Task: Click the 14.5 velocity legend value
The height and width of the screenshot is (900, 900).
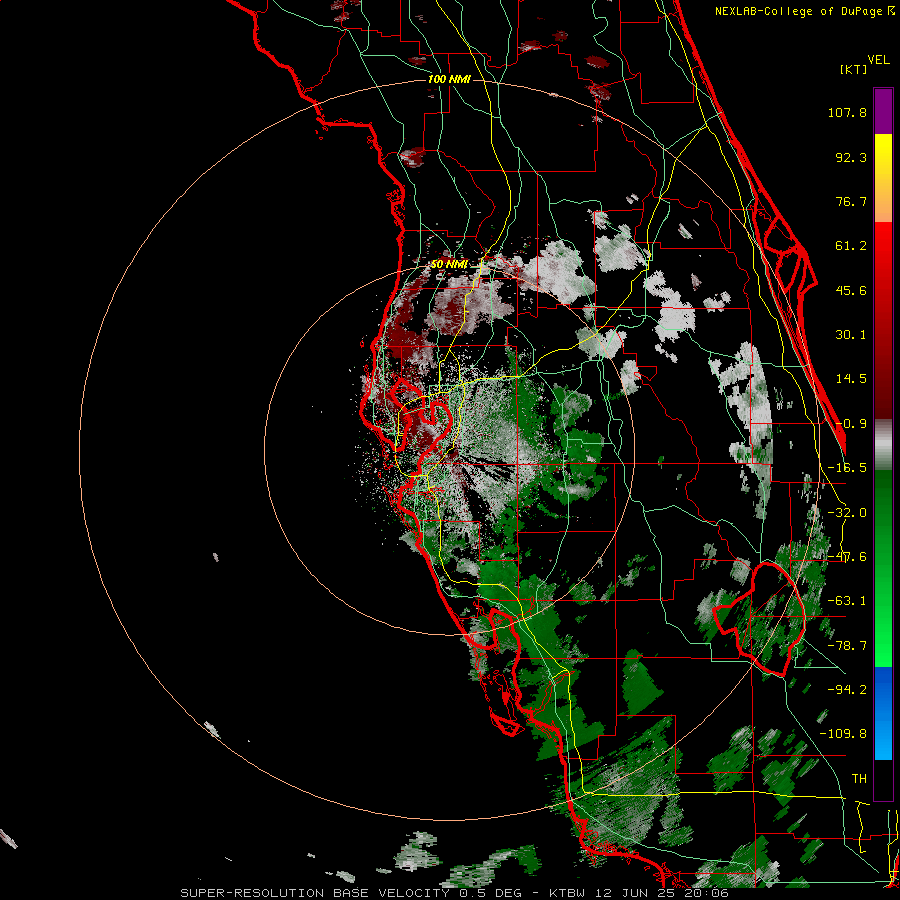Action: click(851, 379)
